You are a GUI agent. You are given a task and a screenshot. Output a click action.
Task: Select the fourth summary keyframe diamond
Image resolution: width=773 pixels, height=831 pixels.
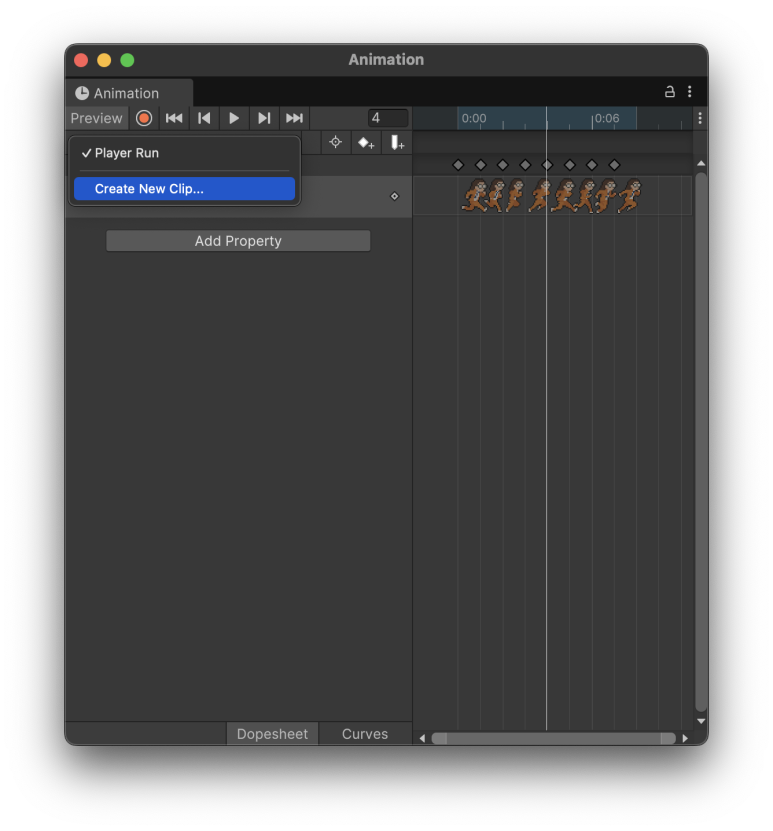point(525,165)
